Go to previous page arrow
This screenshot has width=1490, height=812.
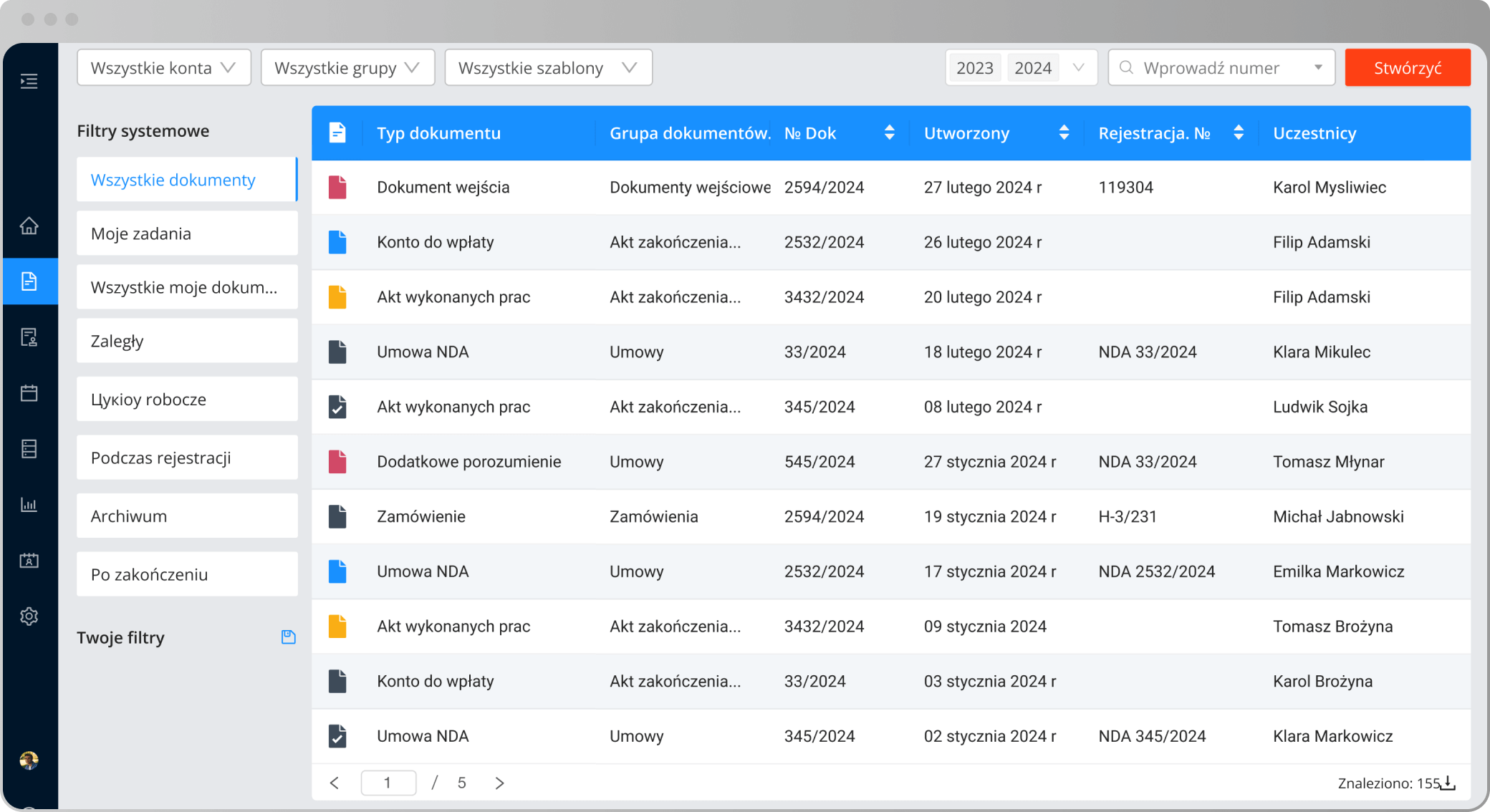coord(335,783)
